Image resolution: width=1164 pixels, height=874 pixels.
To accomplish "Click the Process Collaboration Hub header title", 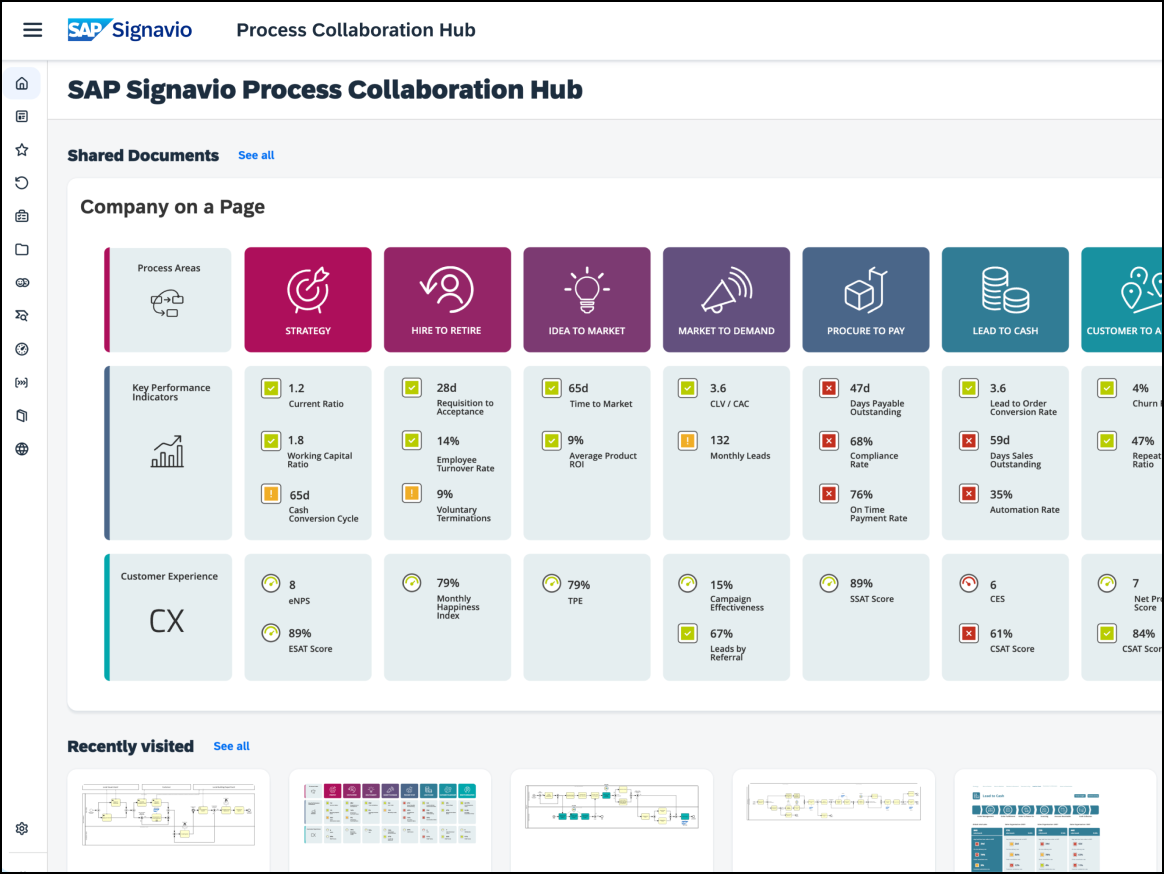I will click(356, 30).
